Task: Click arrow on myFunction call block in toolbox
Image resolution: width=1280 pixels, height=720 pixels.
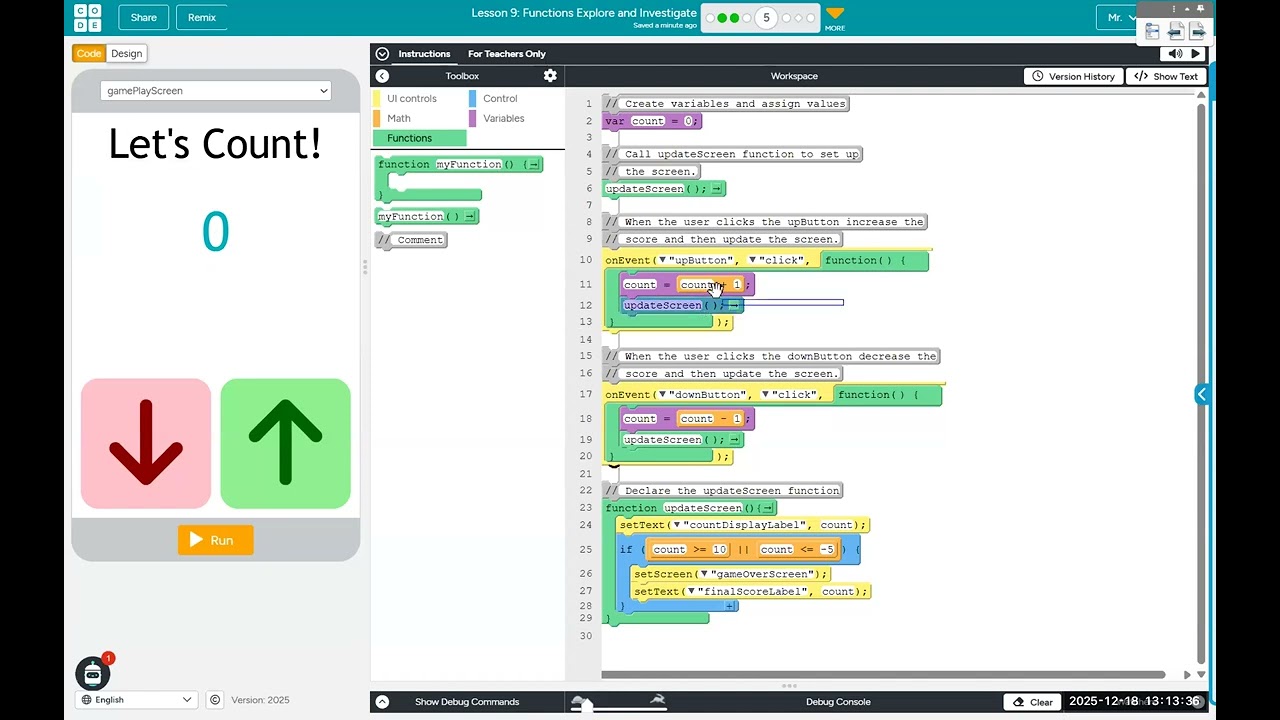Action: click(469, 216)
